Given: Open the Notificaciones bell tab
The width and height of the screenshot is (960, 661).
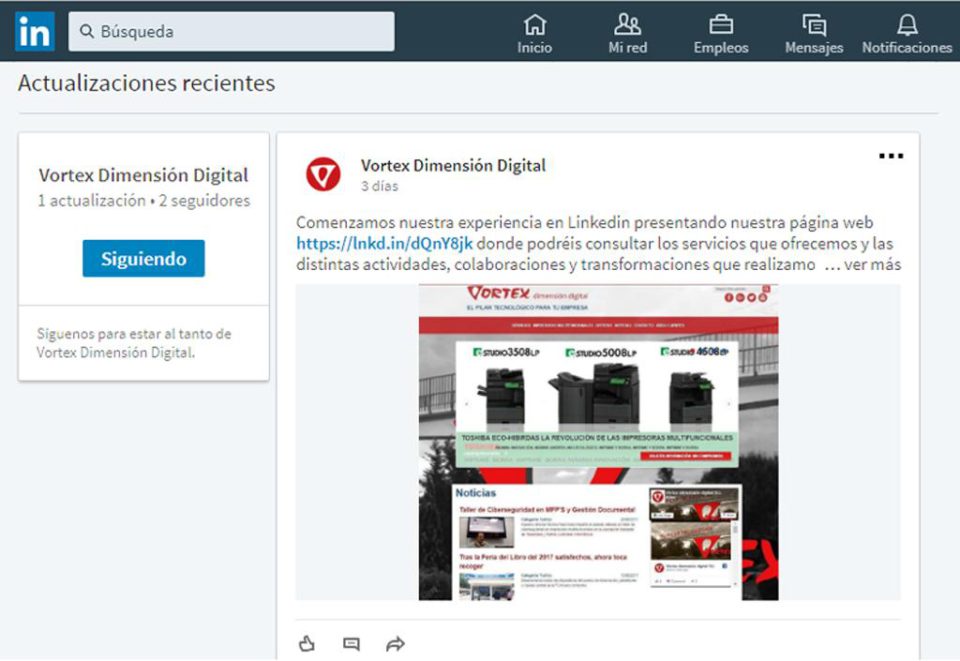Looking at the screenshot, I should click(x=907, y=34).
